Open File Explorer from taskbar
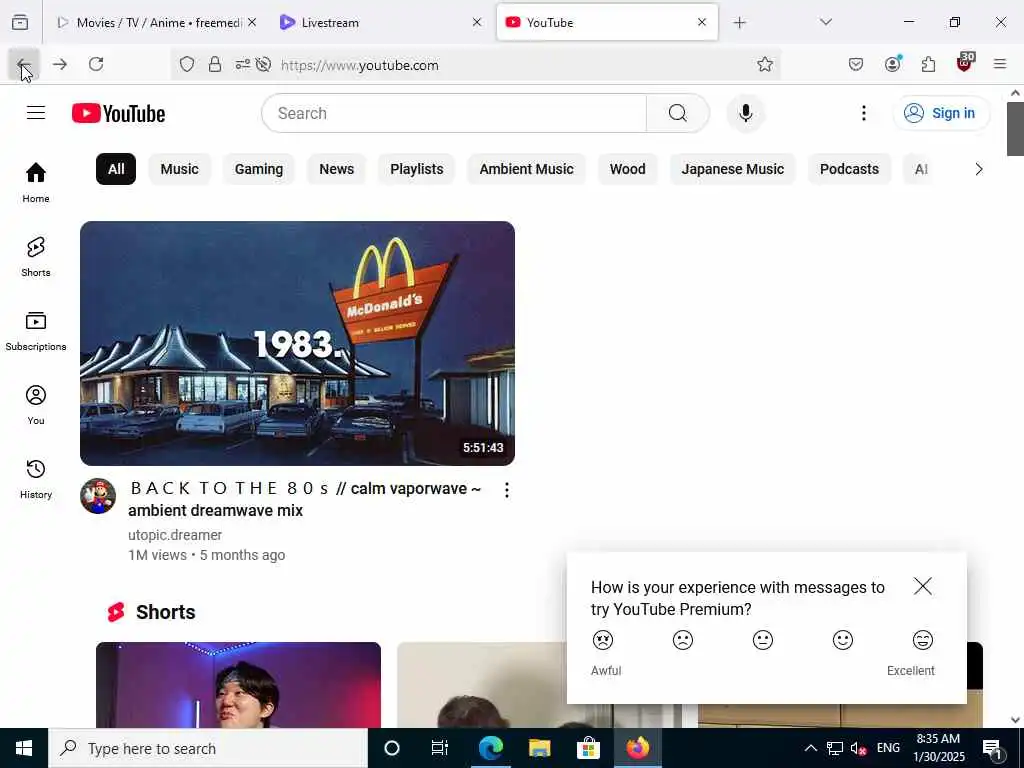This screenshot has width=1024, height=768. (x=539, y=748)
